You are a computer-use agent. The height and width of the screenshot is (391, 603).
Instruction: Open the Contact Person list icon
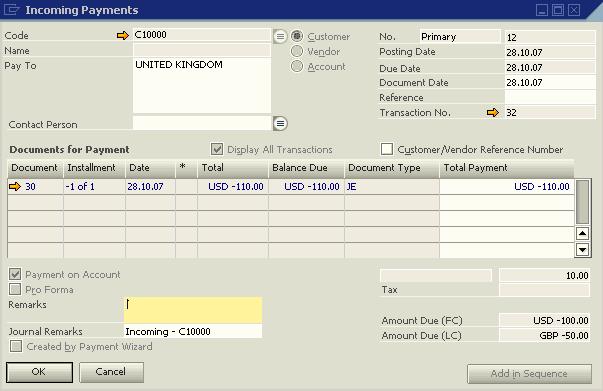click(x=280, y=123)
